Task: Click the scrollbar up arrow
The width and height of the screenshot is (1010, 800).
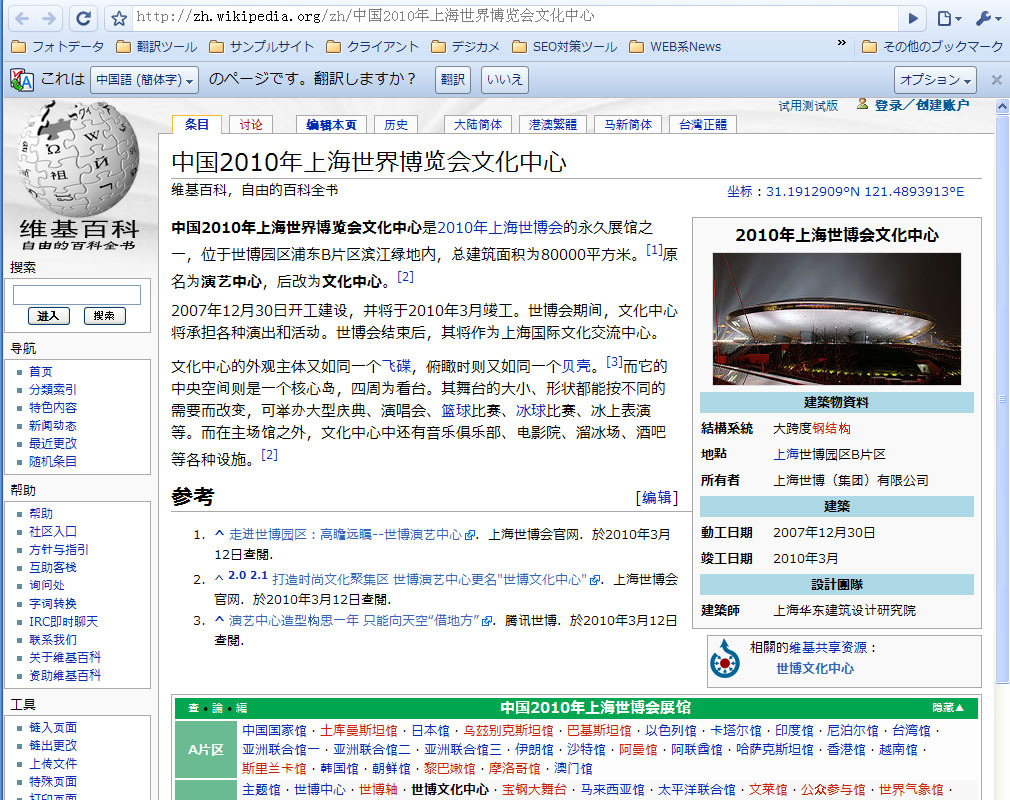Action: pos(1002,106)
